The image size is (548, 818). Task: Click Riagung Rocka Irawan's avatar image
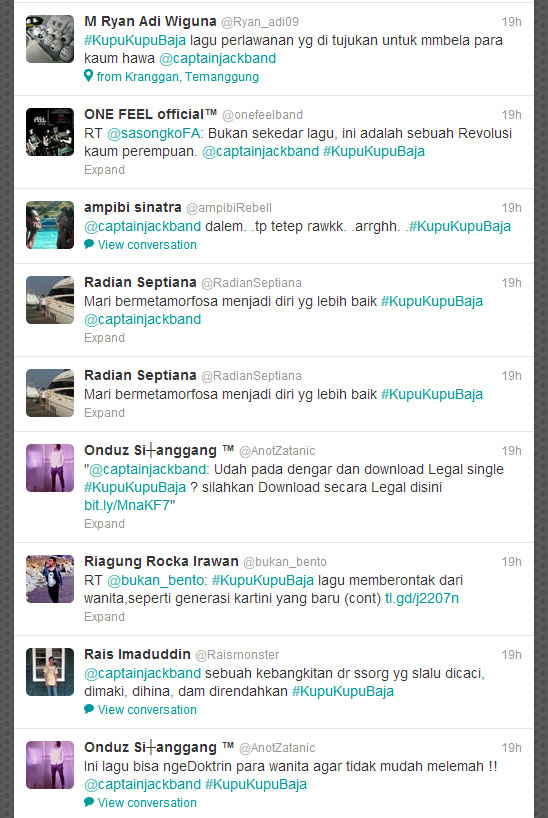[x=50, y=579]
